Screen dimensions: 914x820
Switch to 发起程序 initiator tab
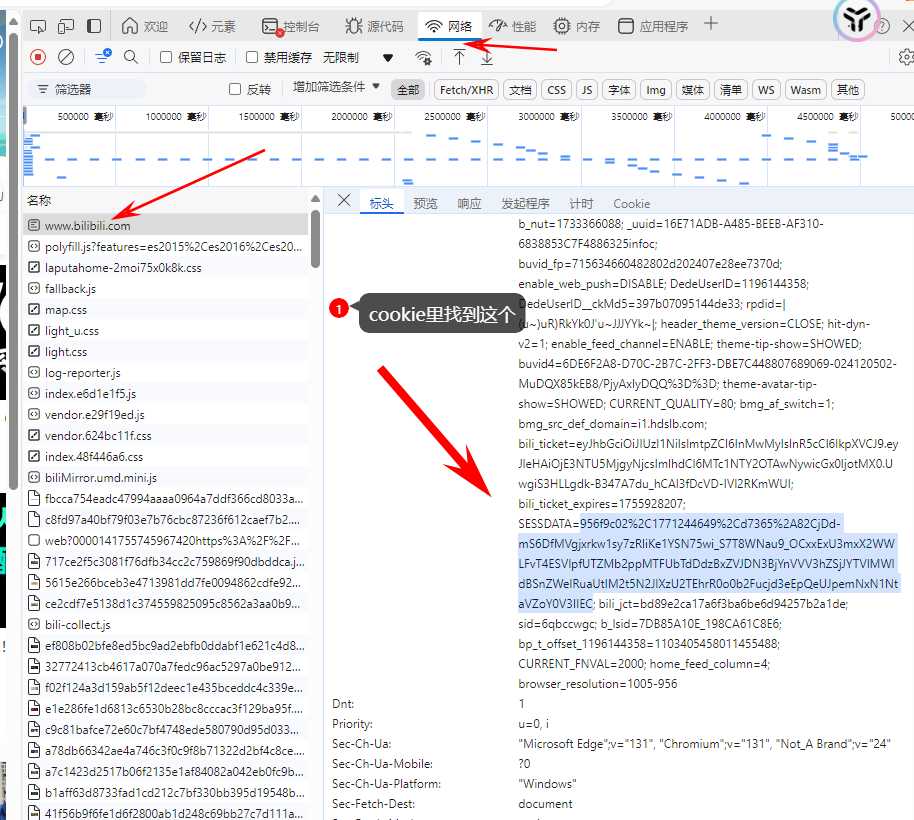coord(525,203)
